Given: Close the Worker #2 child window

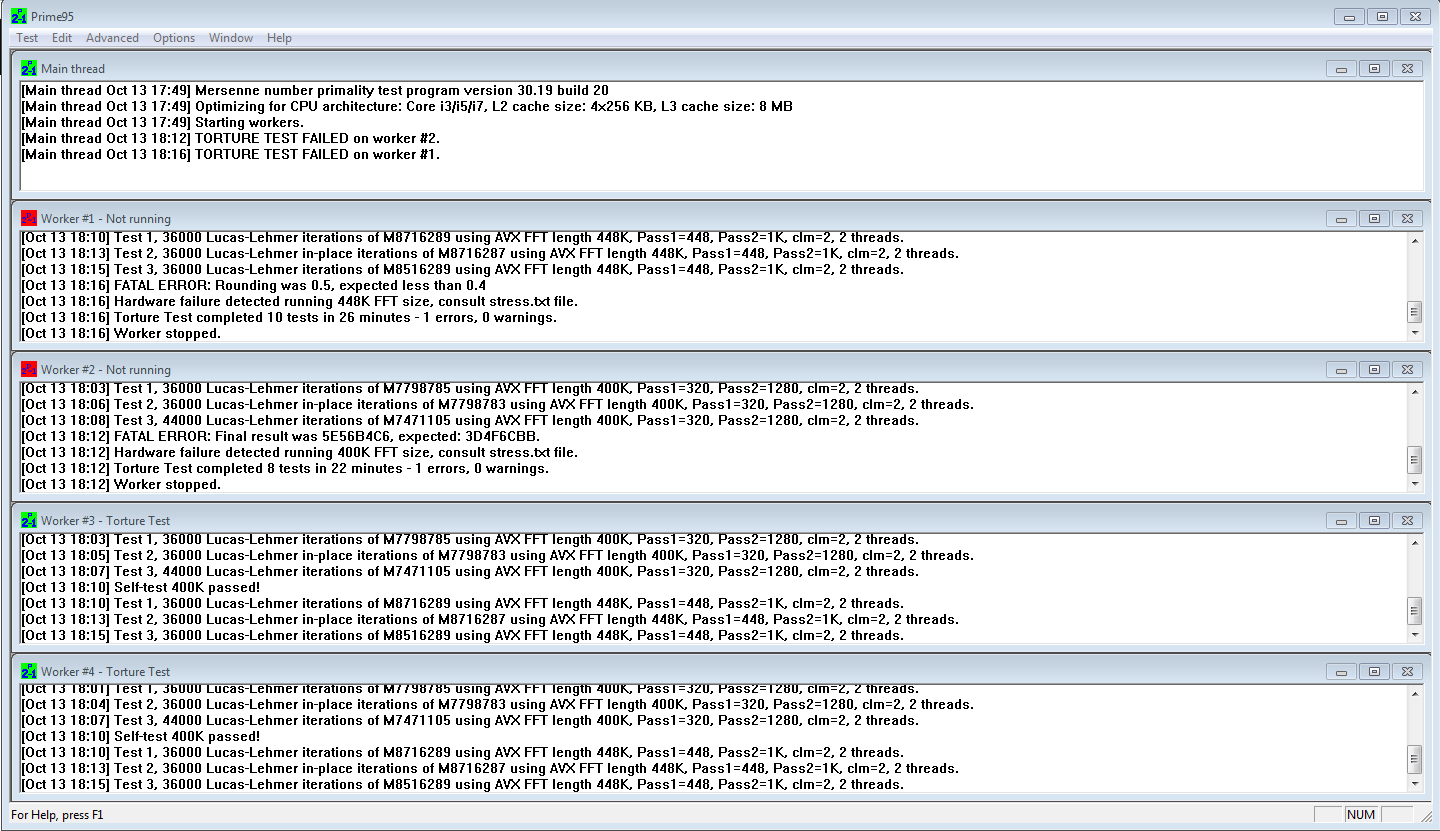Looking at the screenshot, I should 1407,370.
